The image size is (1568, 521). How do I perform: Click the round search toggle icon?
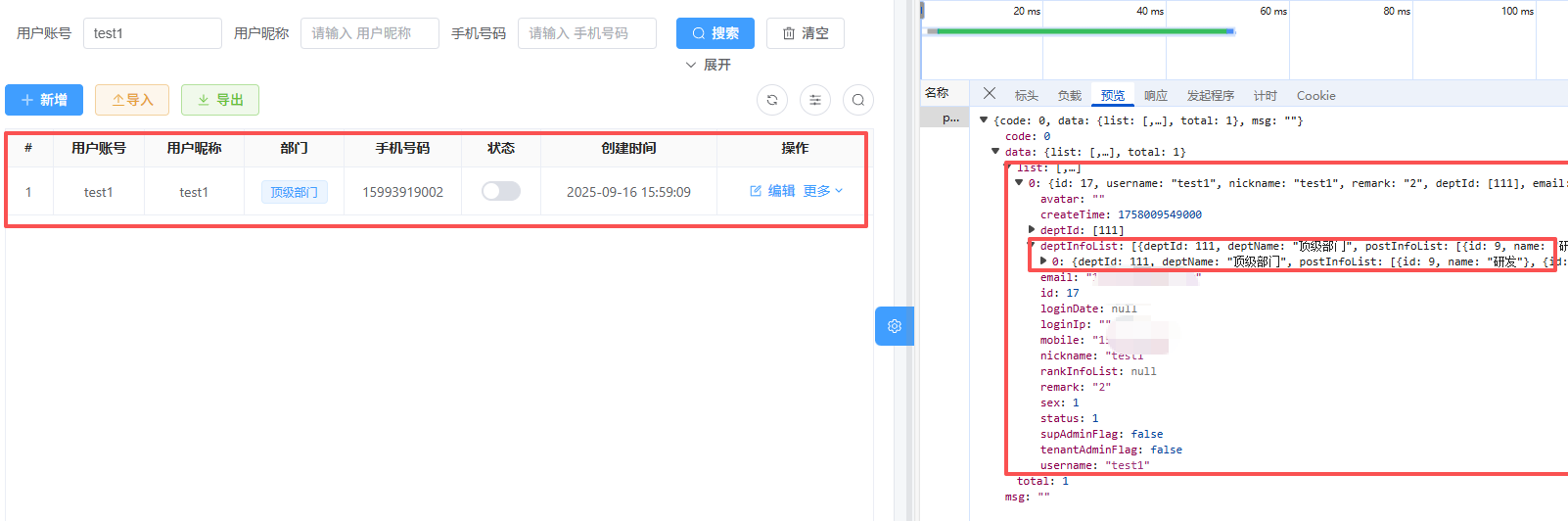[858, 100]
